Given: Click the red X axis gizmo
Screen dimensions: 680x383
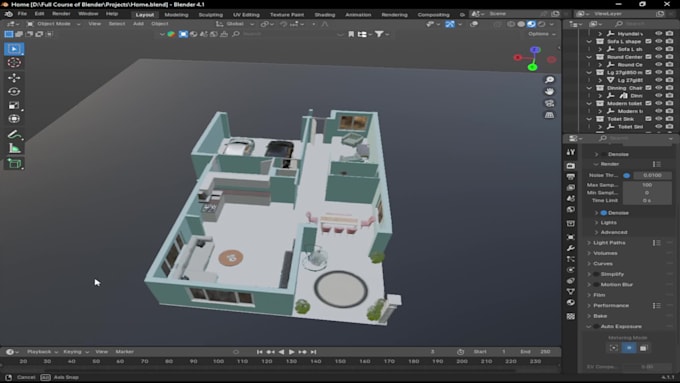Looking at the screenshot, I should (517, 57).
